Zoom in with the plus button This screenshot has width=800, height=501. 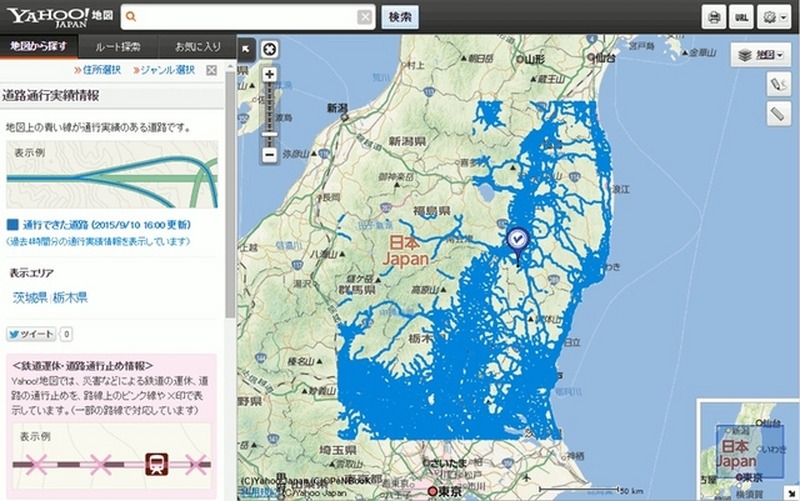click(x=269, y=75)
